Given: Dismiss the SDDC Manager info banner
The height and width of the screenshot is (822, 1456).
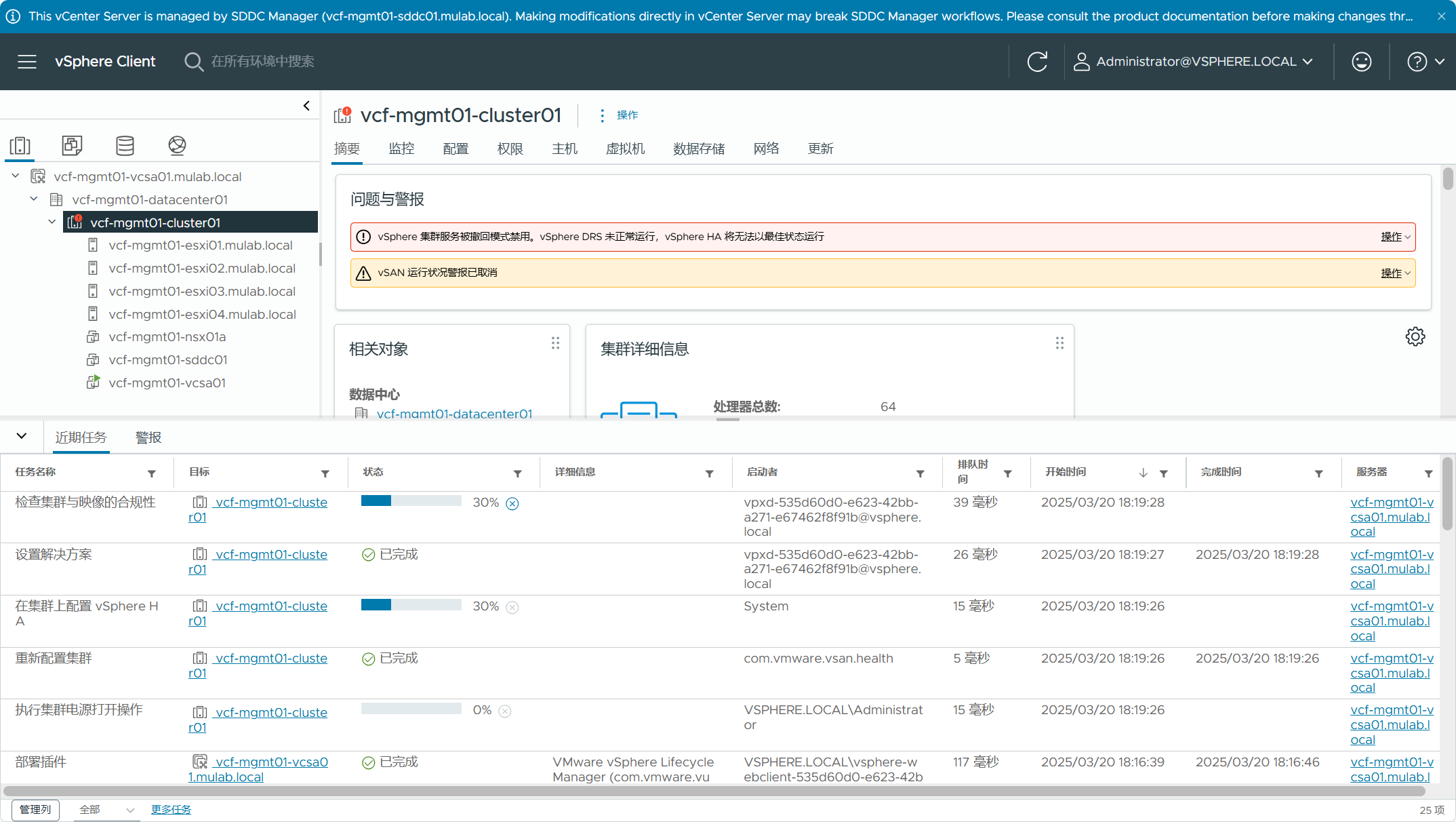Looking at the screenshot, I should [1441, 16].
